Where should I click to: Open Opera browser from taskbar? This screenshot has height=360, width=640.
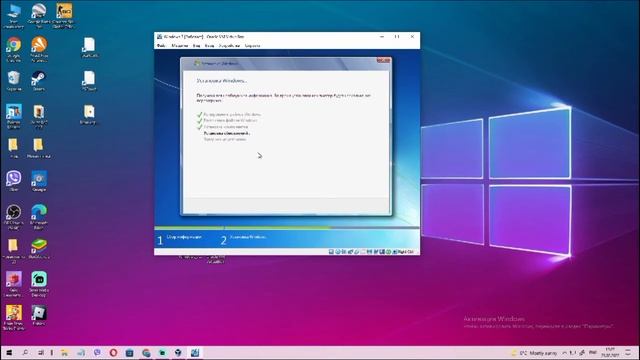113,353
